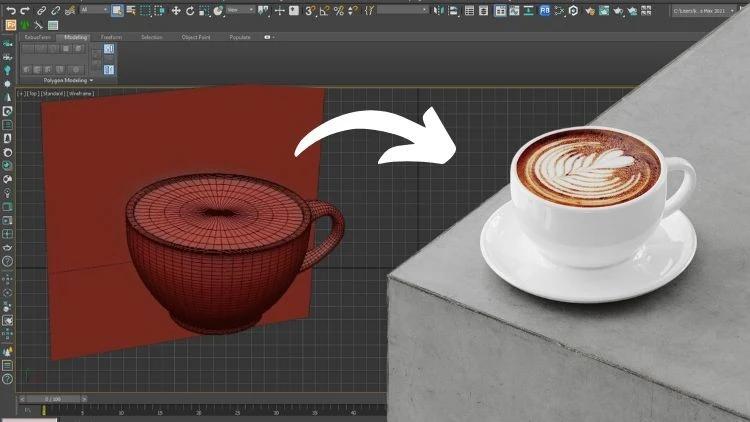Screen dimensions: 750x422
Task: Open the Schematic View icon
Action: (529, 10)
